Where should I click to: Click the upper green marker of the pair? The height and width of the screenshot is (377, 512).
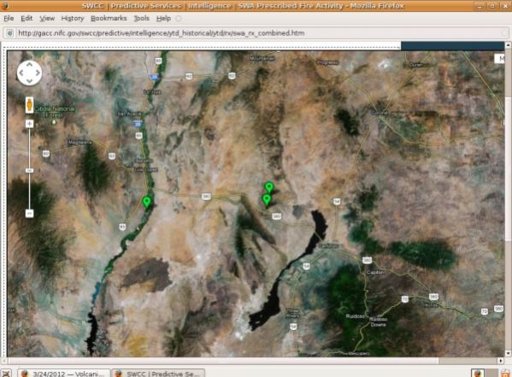click(269, 188)
